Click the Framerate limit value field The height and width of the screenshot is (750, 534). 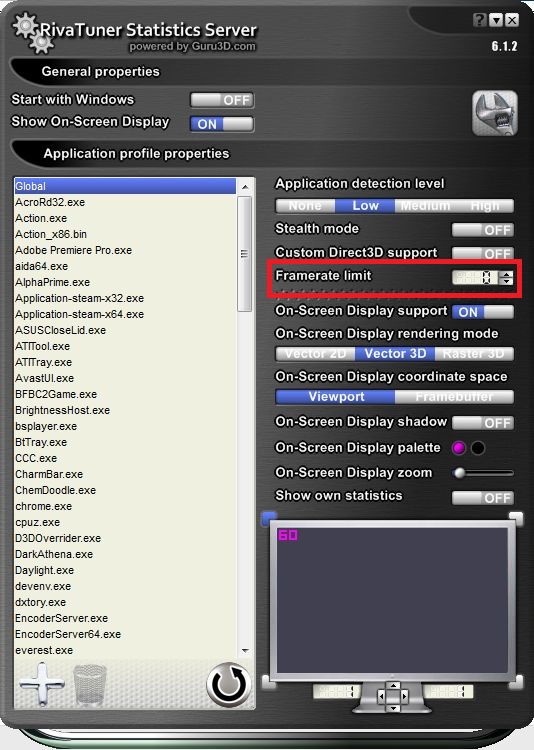pyautogui.click(x=475, y=277)
